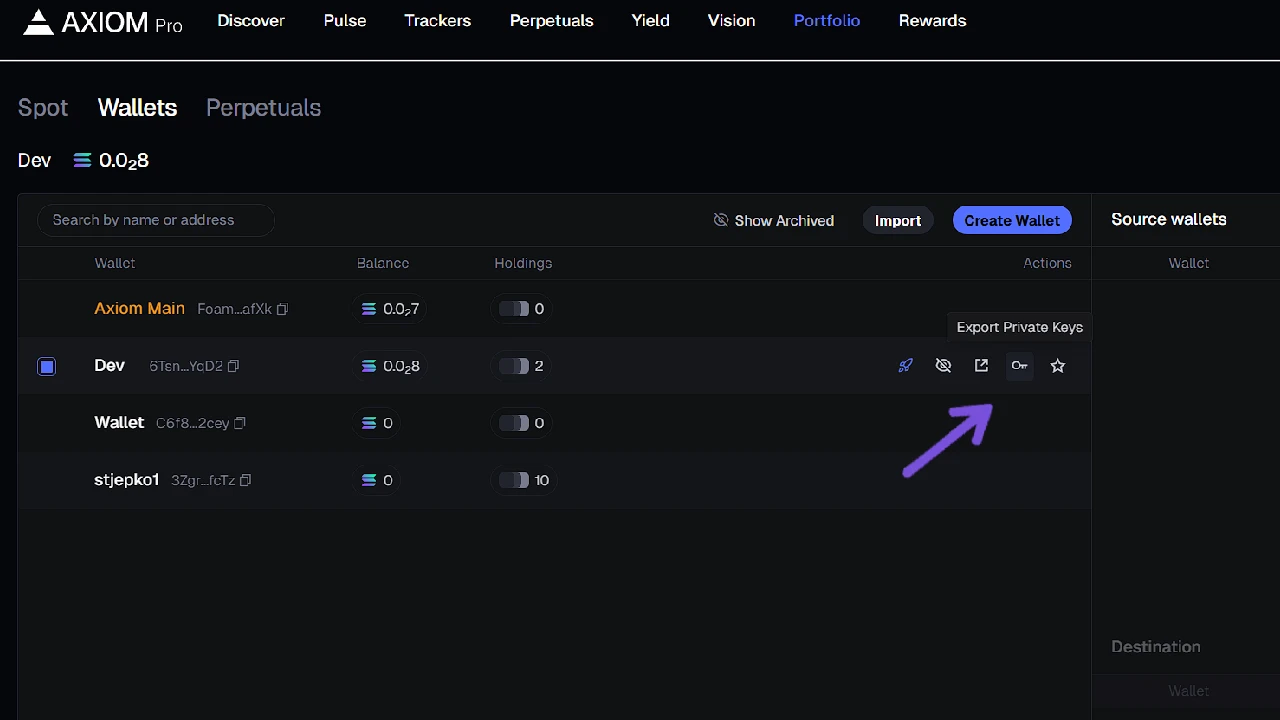This screenshot has width=1280, height=720.
Task: Uncheck the Dev wallet selection checkbox
Action: coord(46,366)
